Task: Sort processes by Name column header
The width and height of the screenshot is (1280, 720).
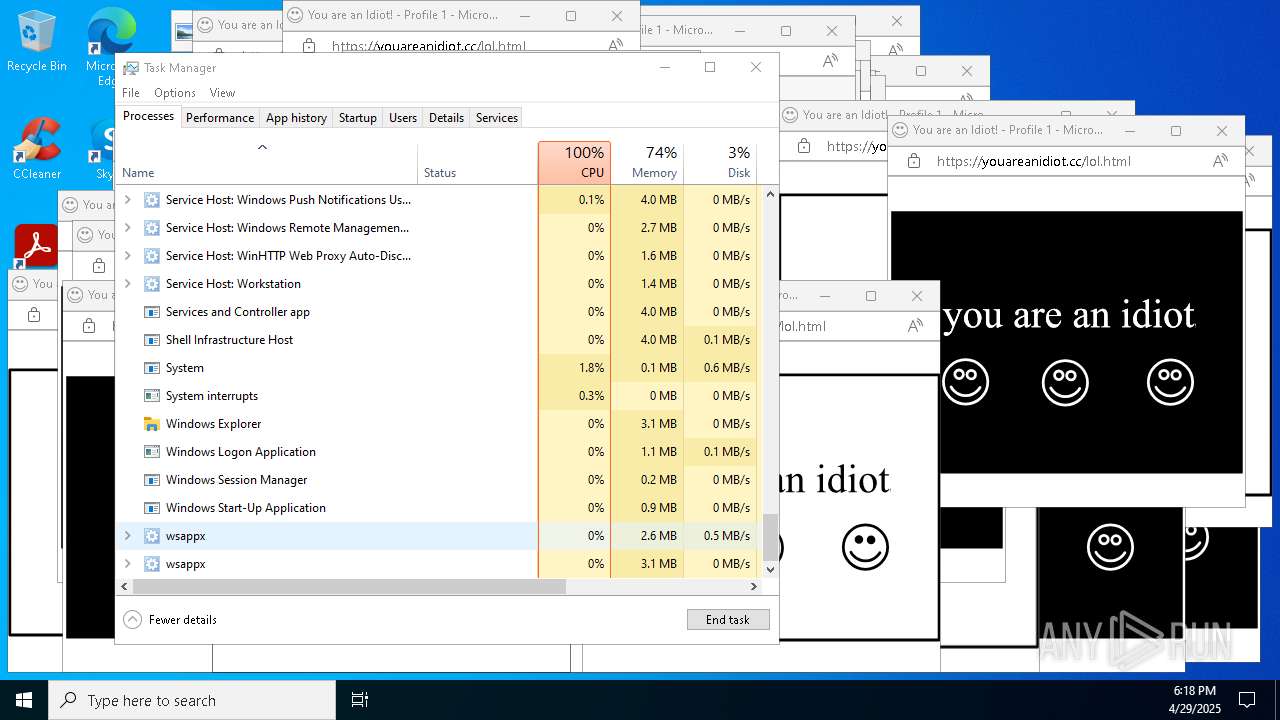Action: (267, 162)
